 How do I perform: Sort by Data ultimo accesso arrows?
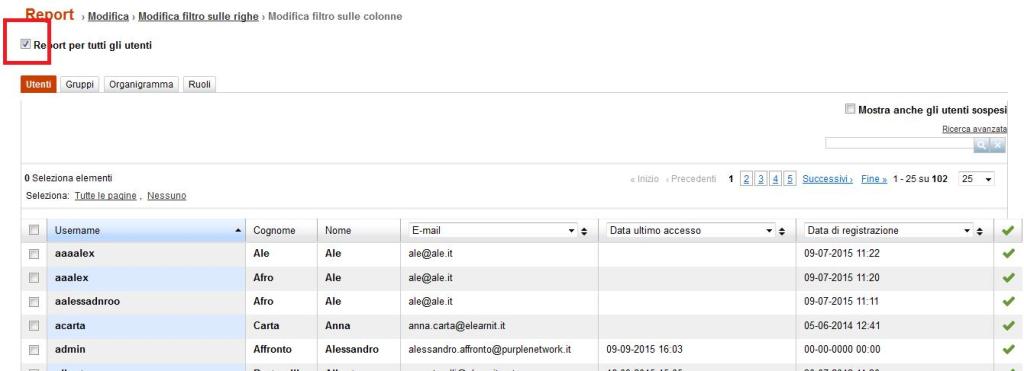click(x=781, y=231)
